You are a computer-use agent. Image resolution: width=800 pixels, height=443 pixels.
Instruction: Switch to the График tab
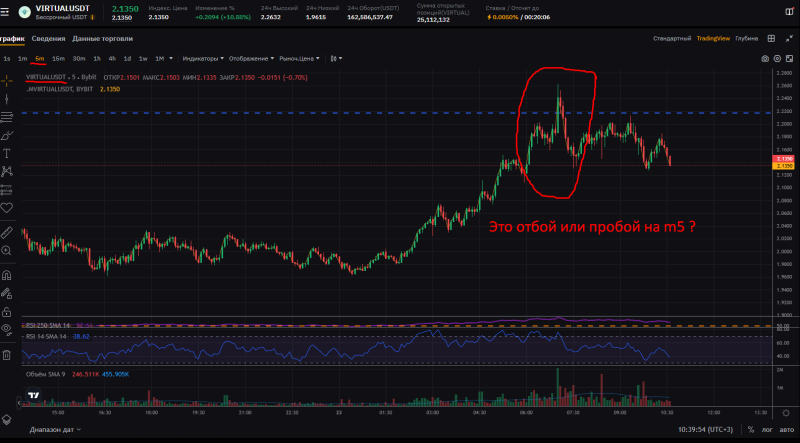pyautogui.click(x=12, y=38)
